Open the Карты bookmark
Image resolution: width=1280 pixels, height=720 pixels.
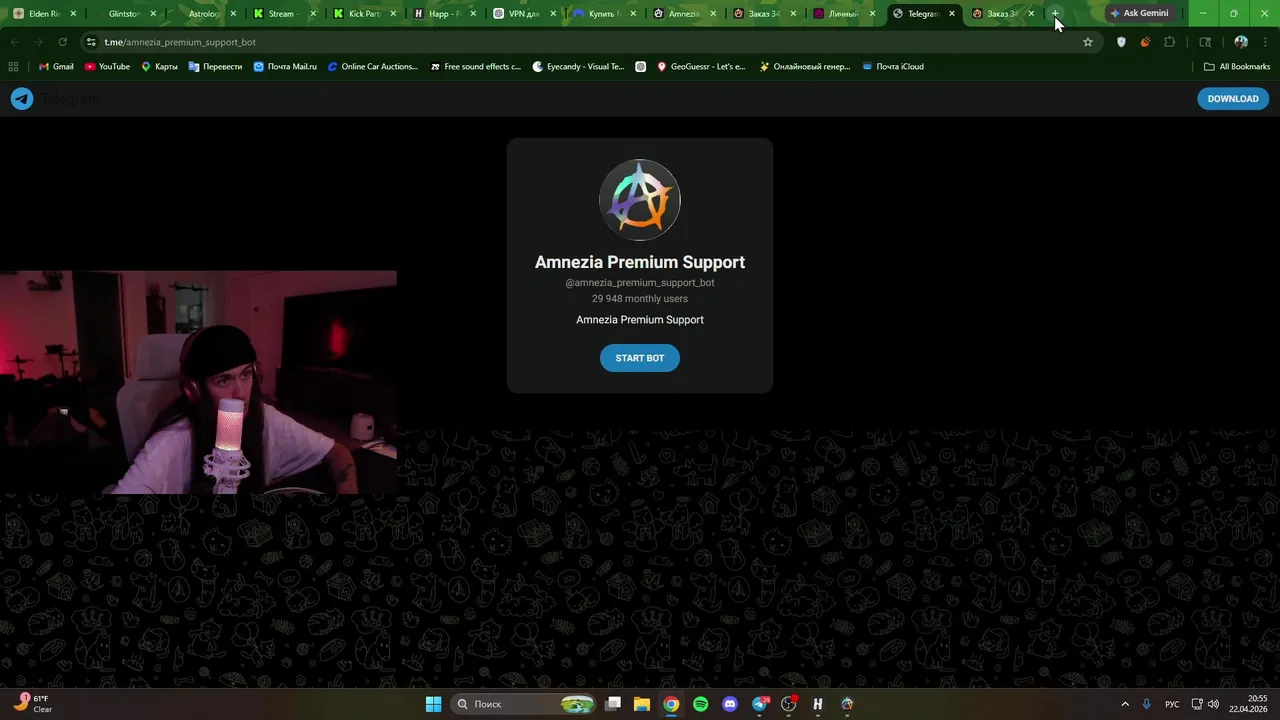coord(159,66)
